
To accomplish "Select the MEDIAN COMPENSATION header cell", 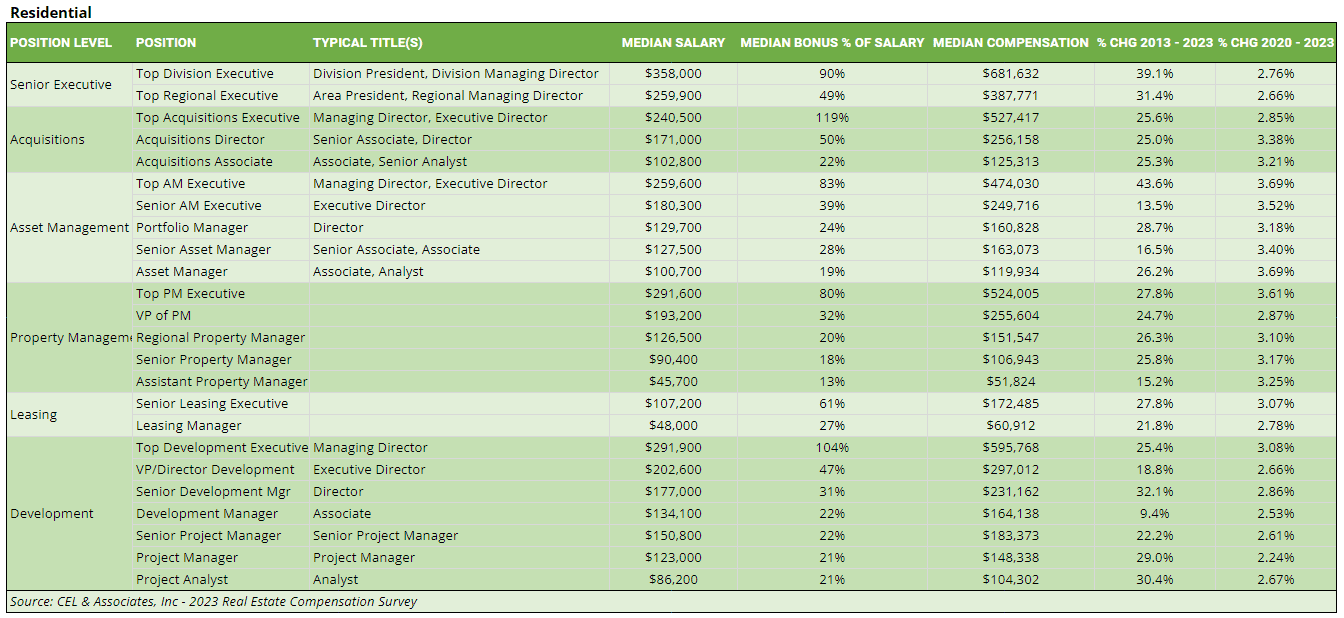I will point(1010,43).
